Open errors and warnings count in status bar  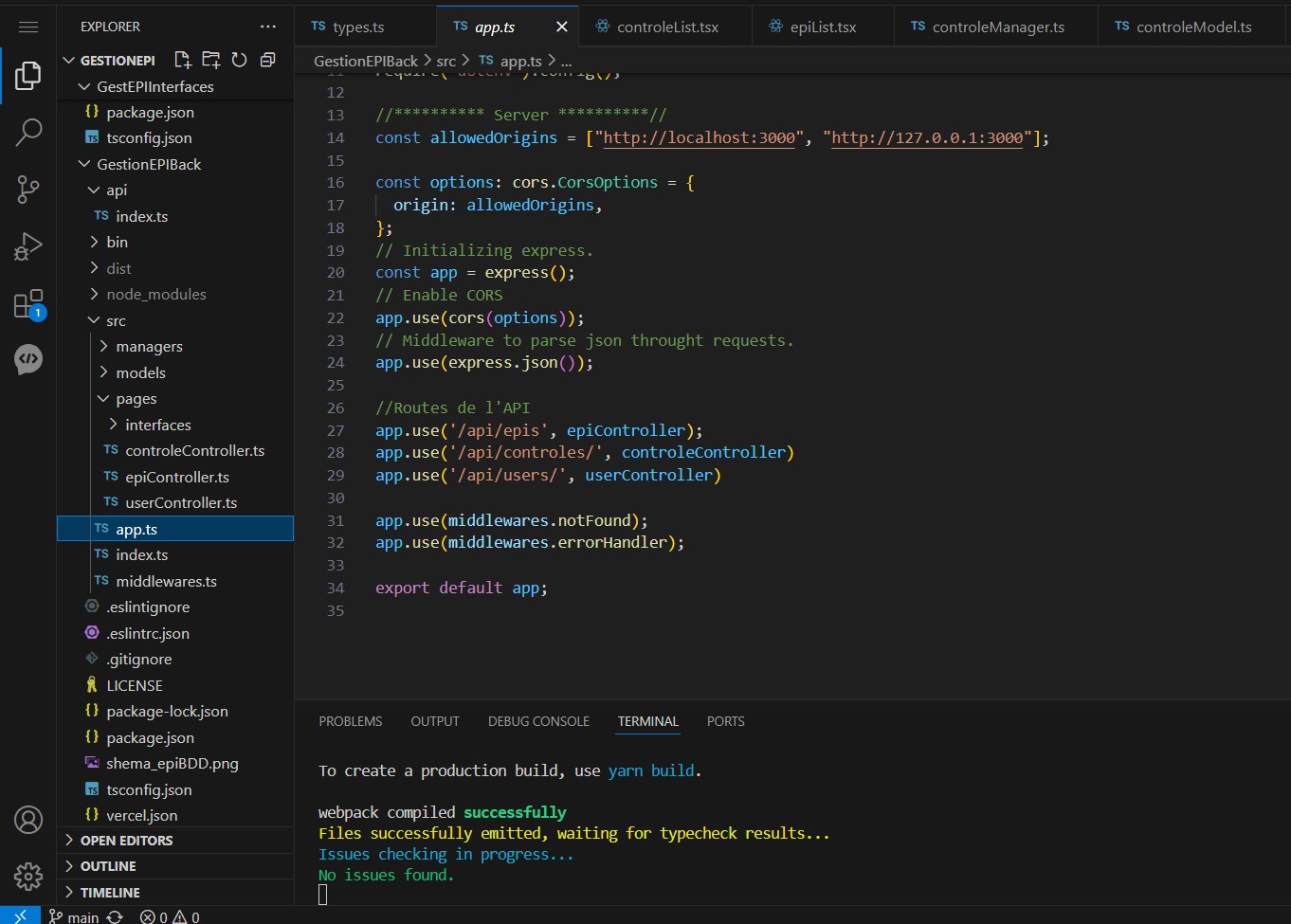(x=170, y=916)
